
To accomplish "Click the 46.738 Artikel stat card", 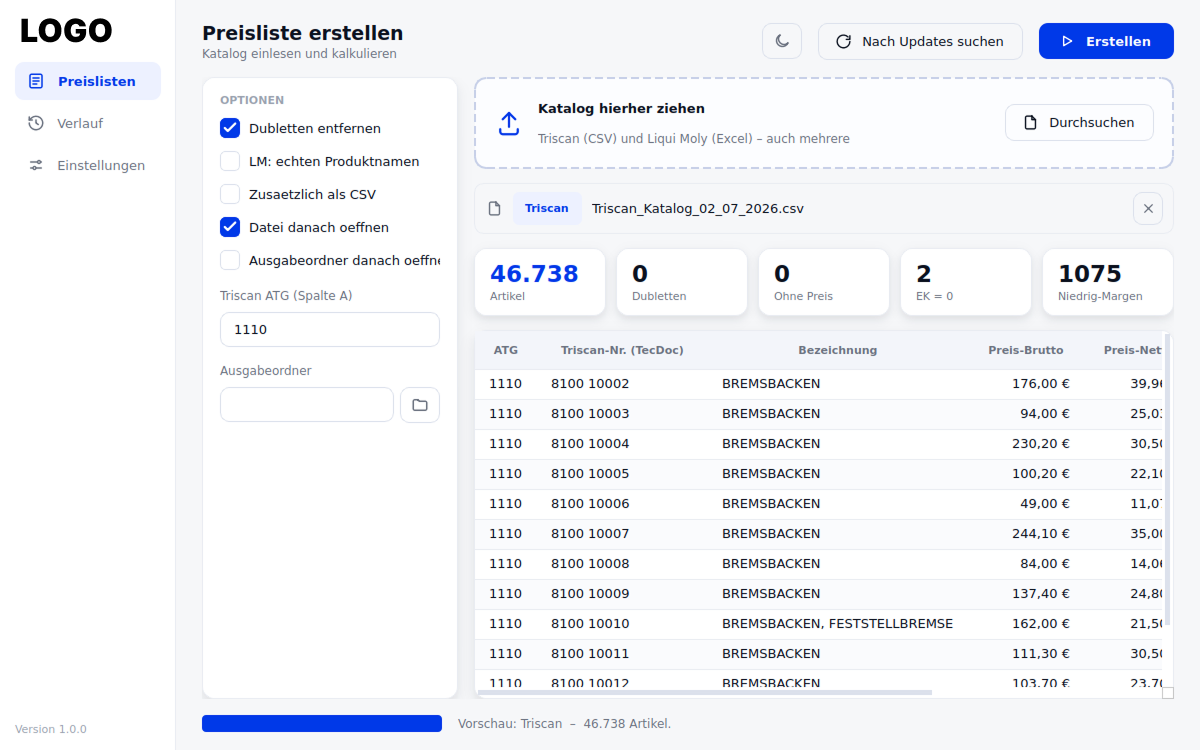I will (x=540, y=282).
